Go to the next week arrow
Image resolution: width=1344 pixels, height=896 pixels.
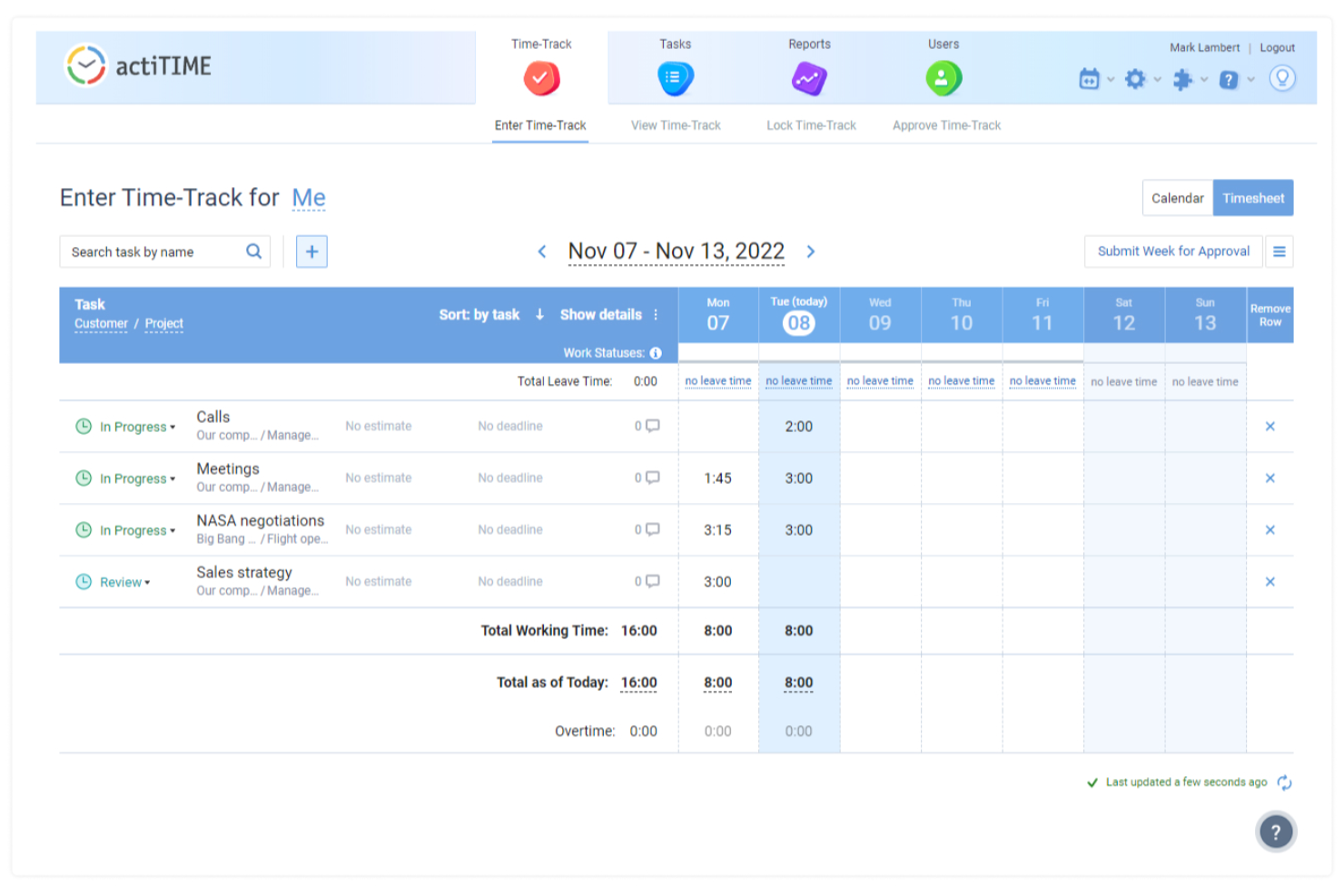click(x=811, y=251)
